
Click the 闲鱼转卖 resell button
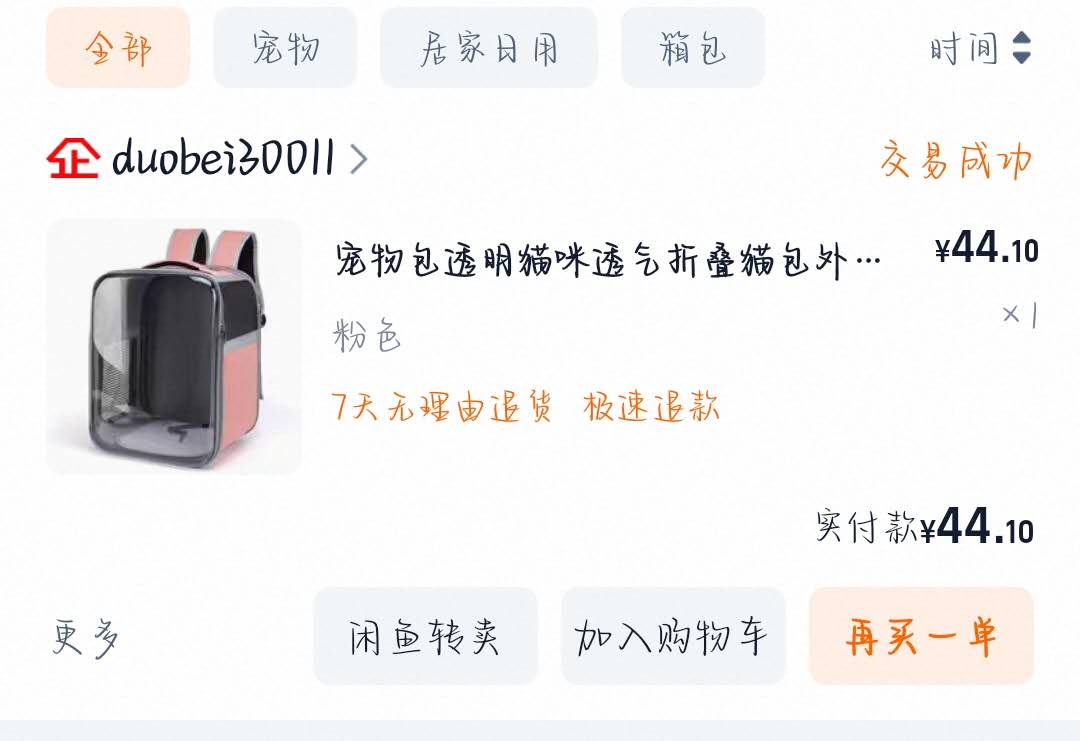coord(425,636)
